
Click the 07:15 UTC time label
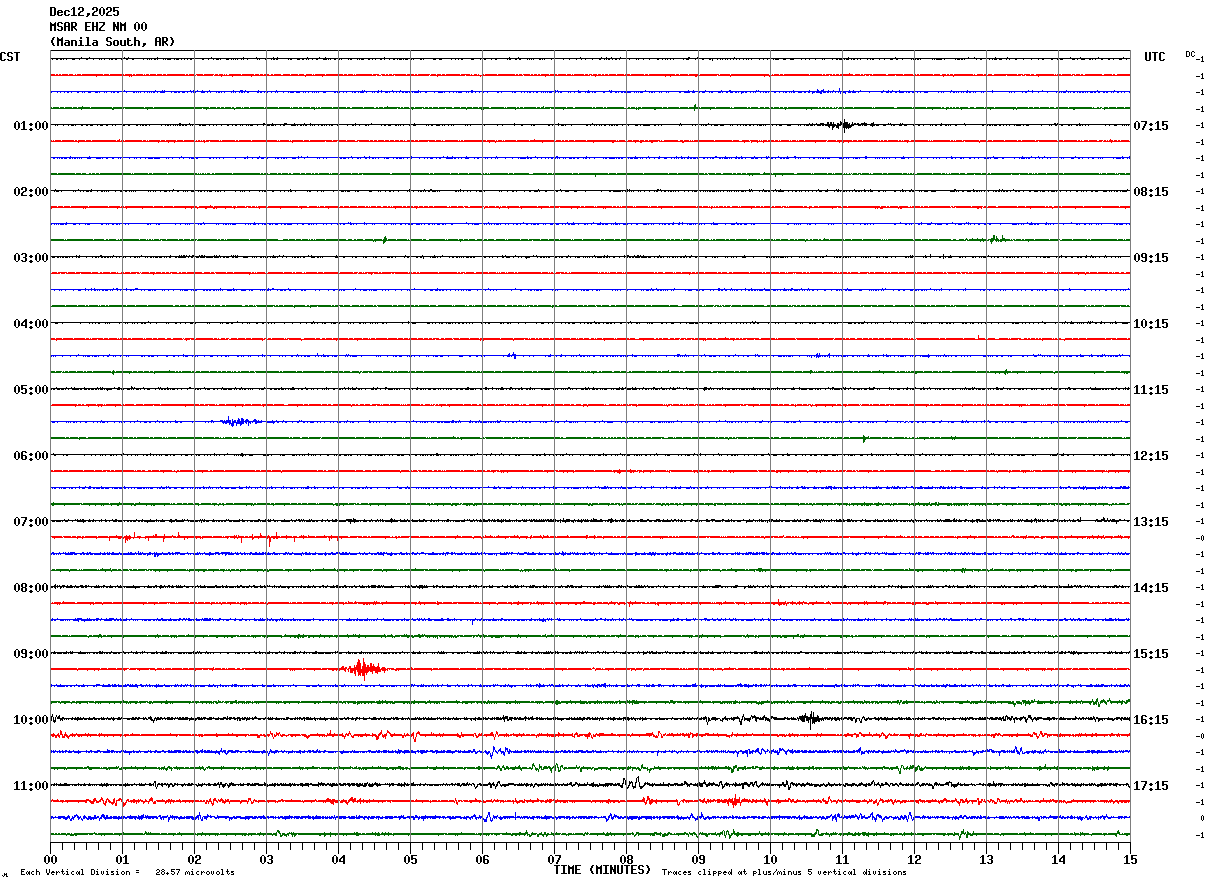1151,126
